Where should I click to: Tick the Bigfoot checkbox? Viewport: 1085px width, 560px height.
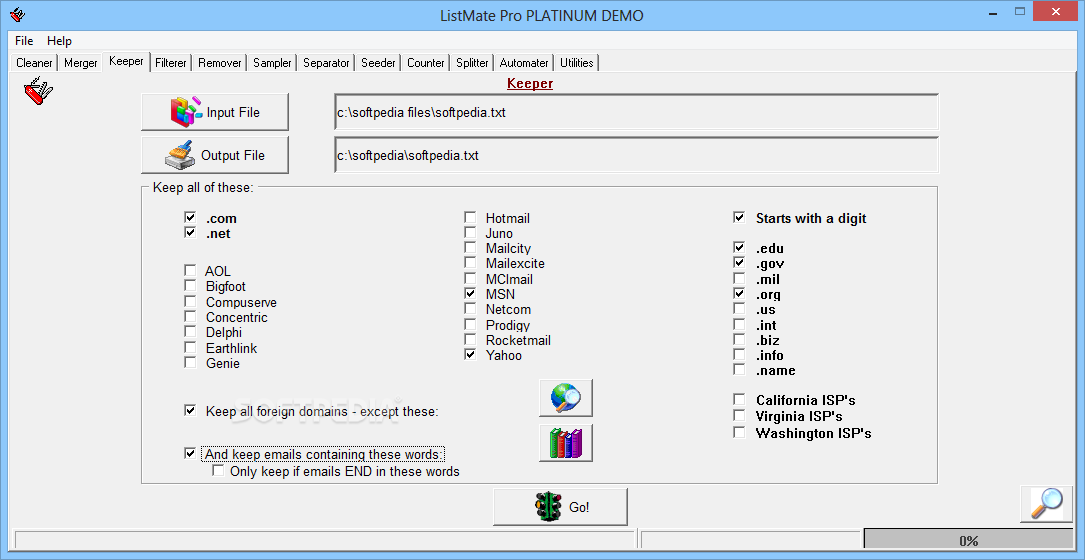(x=190, y=286)
